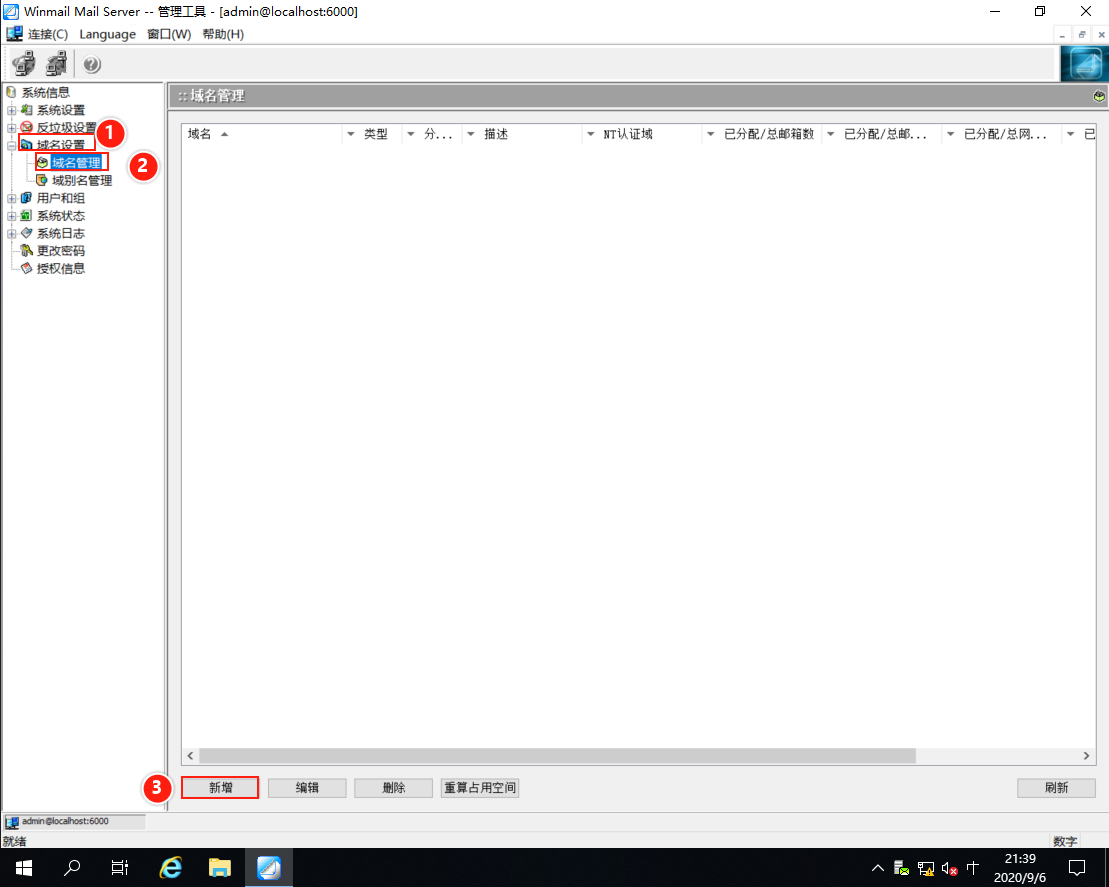The image size is (1109, 887).
Task: Expand the 系统日志 tree node
Action: point(11,234)
